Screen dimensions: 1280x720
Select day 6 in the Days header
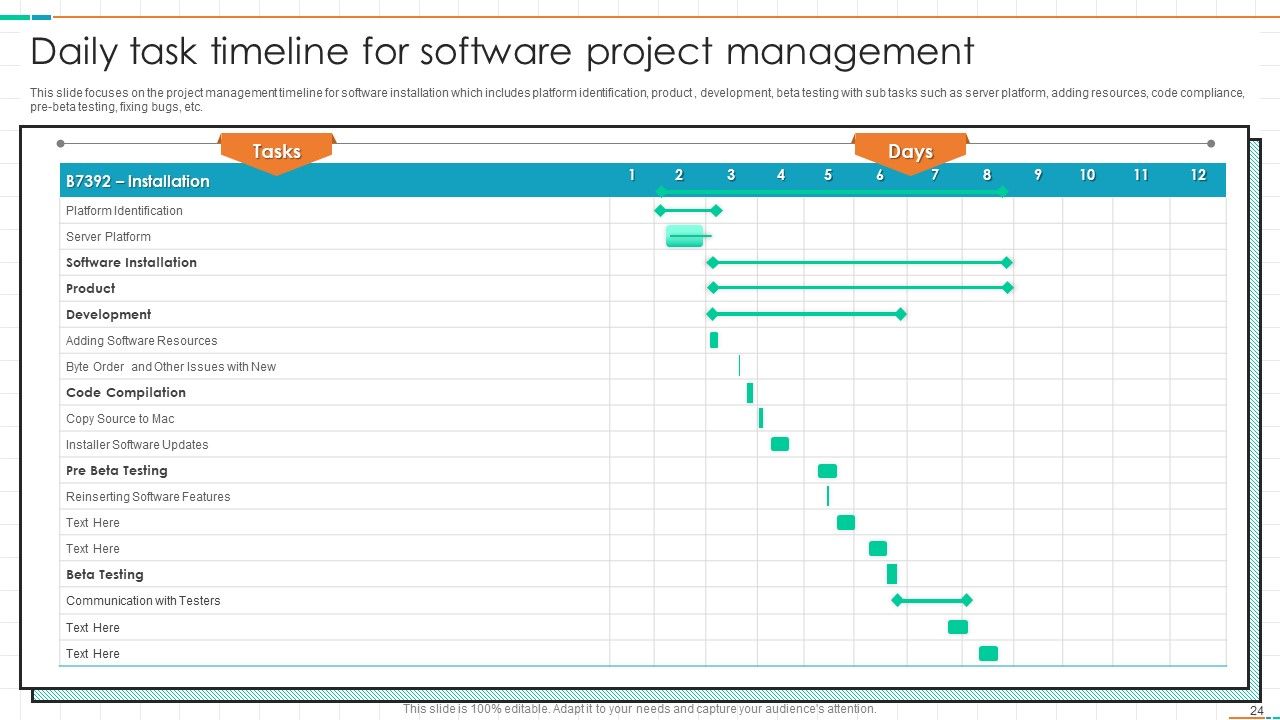tap(879, 174)
